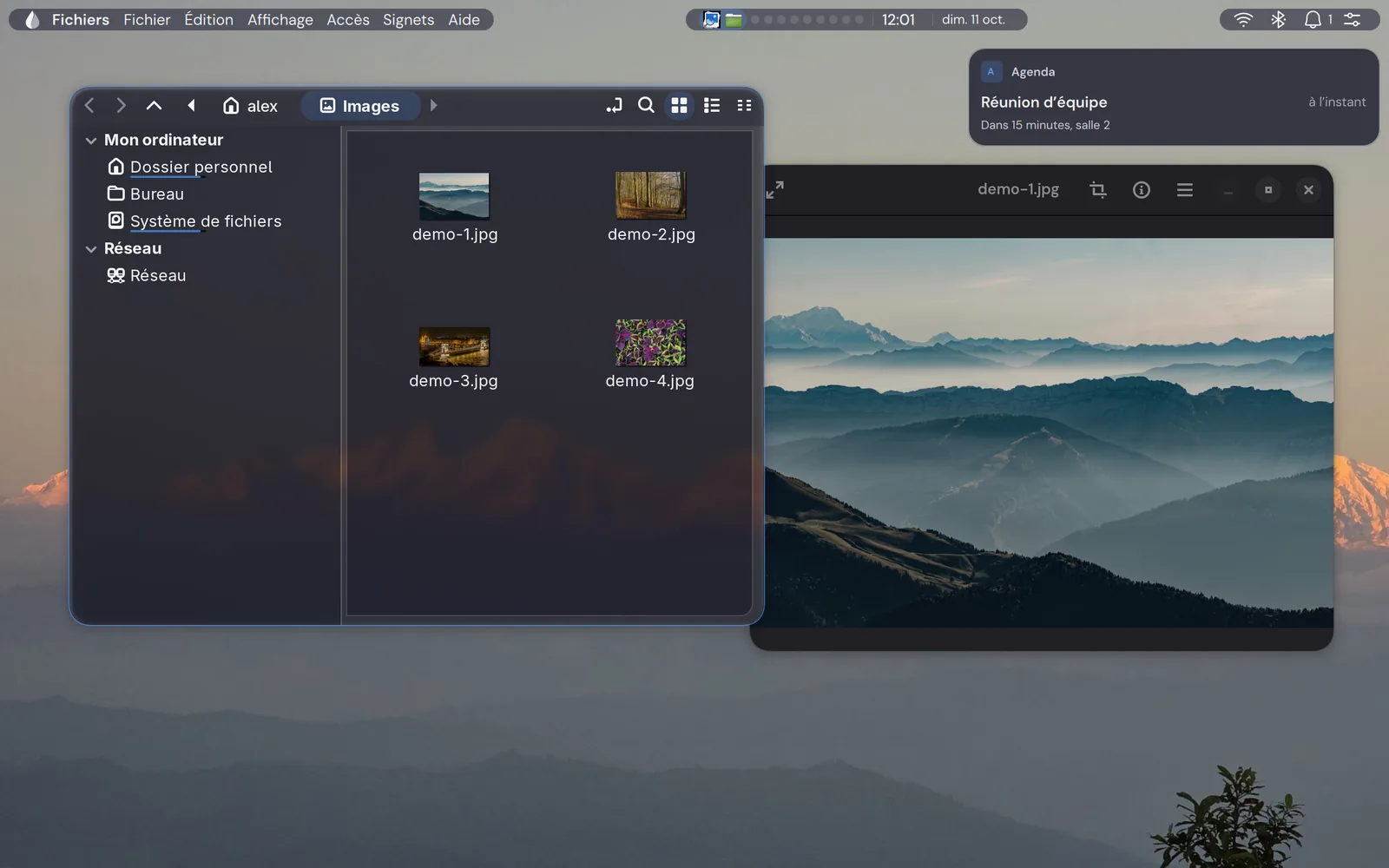Click the mountain photo in the viewer
The width and height of the screenshot is (1389, 868).
(x=1049, y=432)
